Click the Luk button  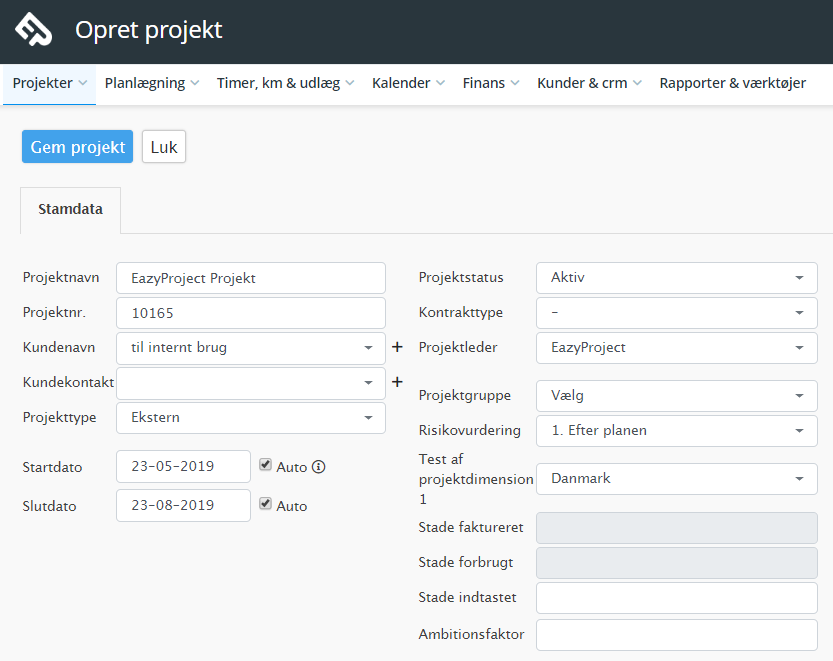164,147
